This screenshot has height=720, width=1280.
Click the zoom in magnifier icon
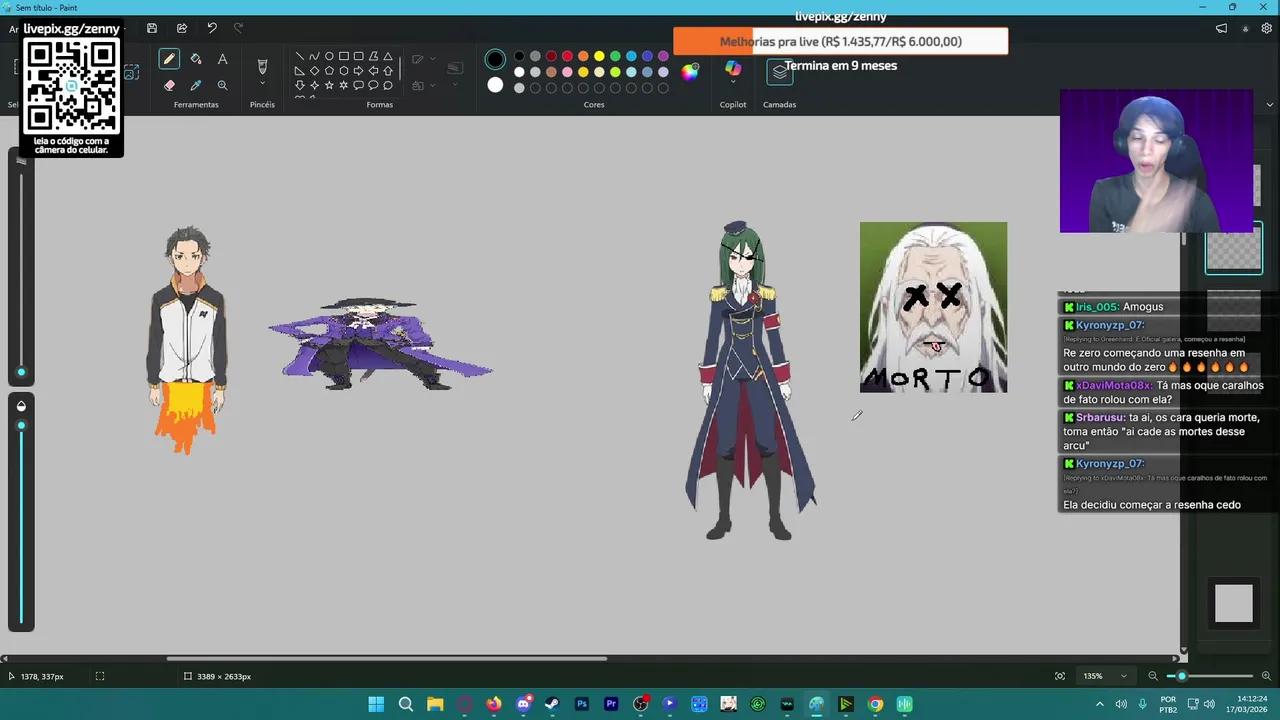click(1267, 676)
